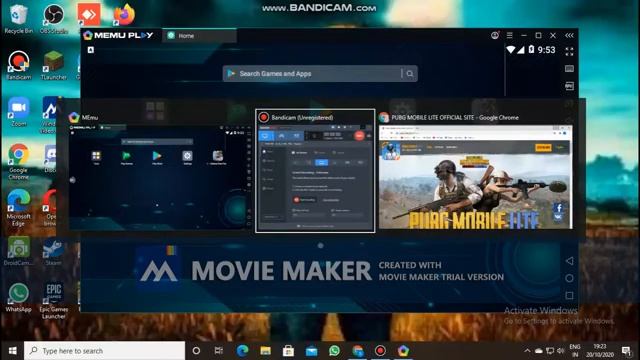Switch to PUBG Mobile Lite Chrome thumbnail
Image resolution: width=640 pixels, height=360 pixels.
[x=476, y=171]
